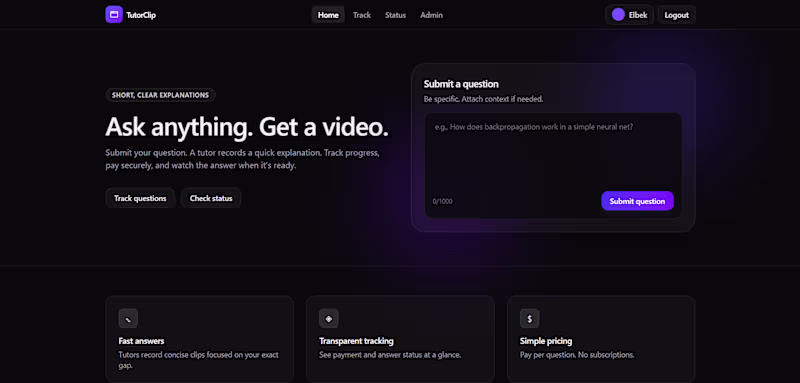The height and width of the screenshot is (383, 800).
Task: Open Track questions button
Action: click(x=140, y=198)
